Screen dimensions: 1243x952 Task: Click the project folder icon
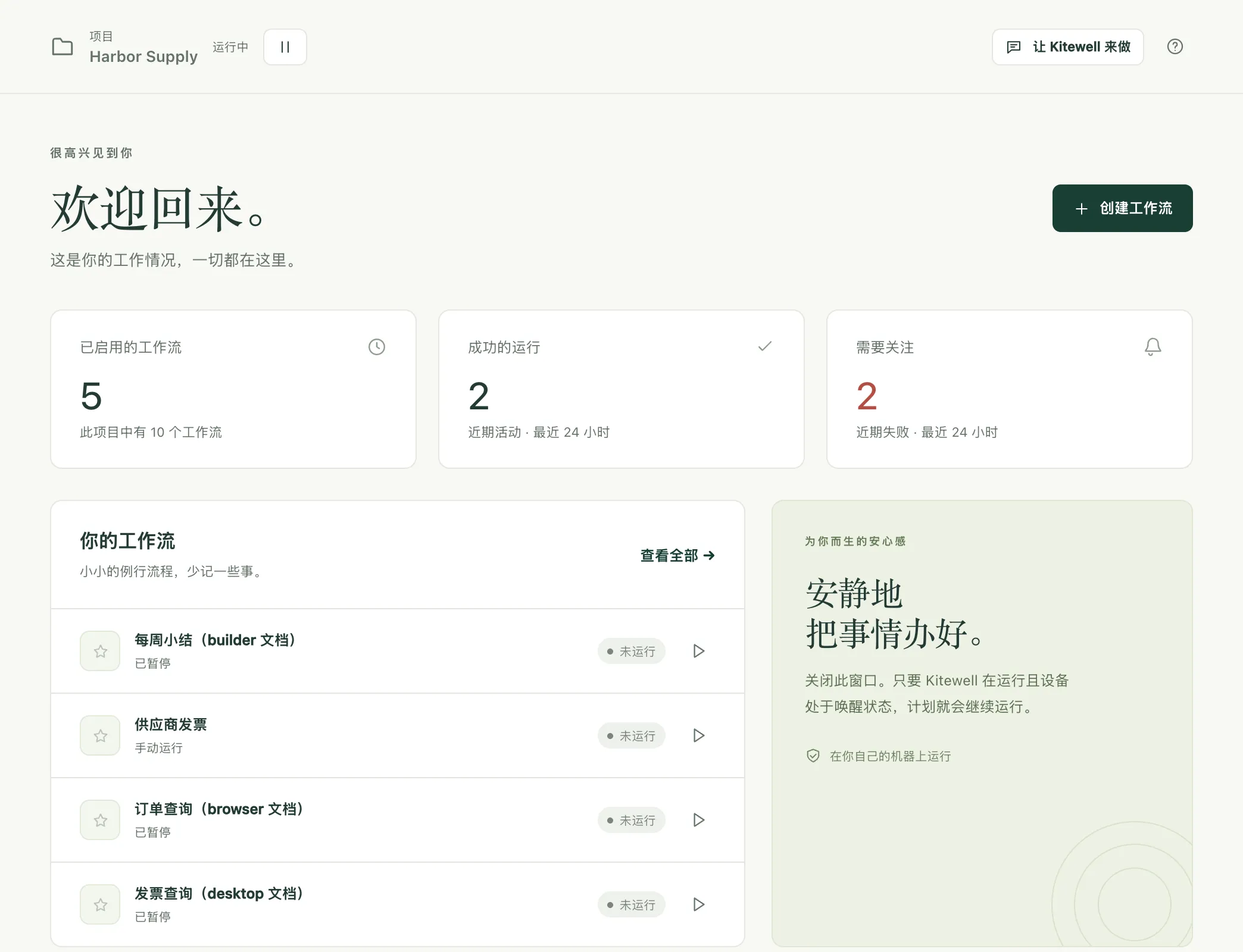[63, 46]
